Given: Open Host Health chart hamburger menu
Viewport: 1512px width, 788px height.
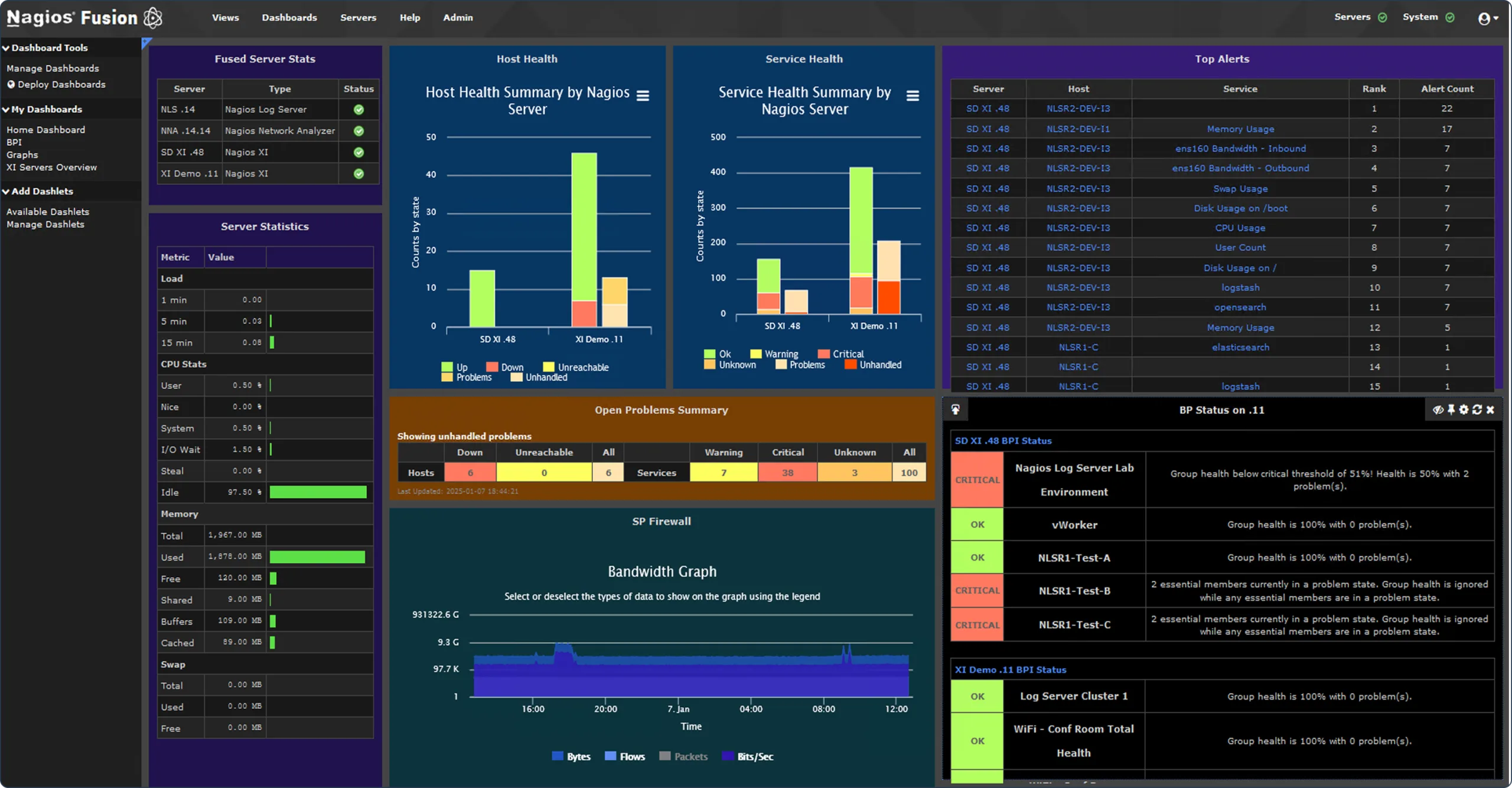Looking at the screenshot, I should coord(643,96).
